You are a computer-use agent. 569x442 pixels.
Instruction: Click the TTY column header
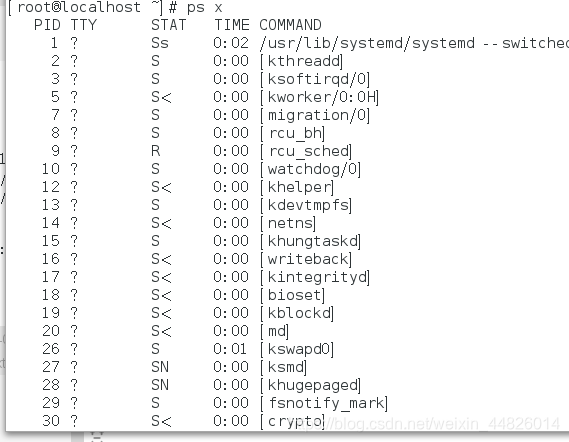84,25
